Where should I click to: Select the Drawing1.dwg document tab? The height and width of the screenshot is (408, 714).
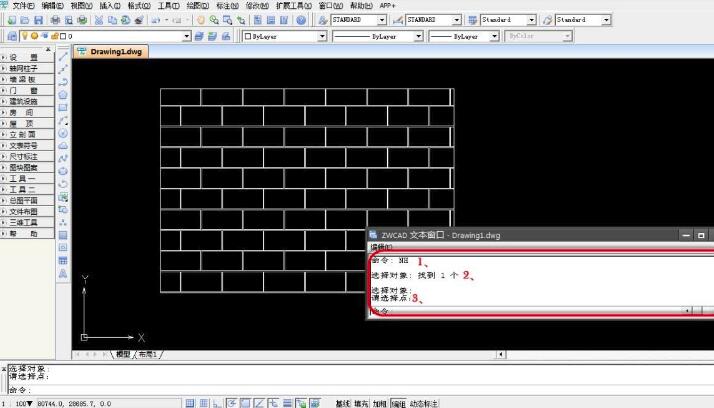[x=111, y=51]
